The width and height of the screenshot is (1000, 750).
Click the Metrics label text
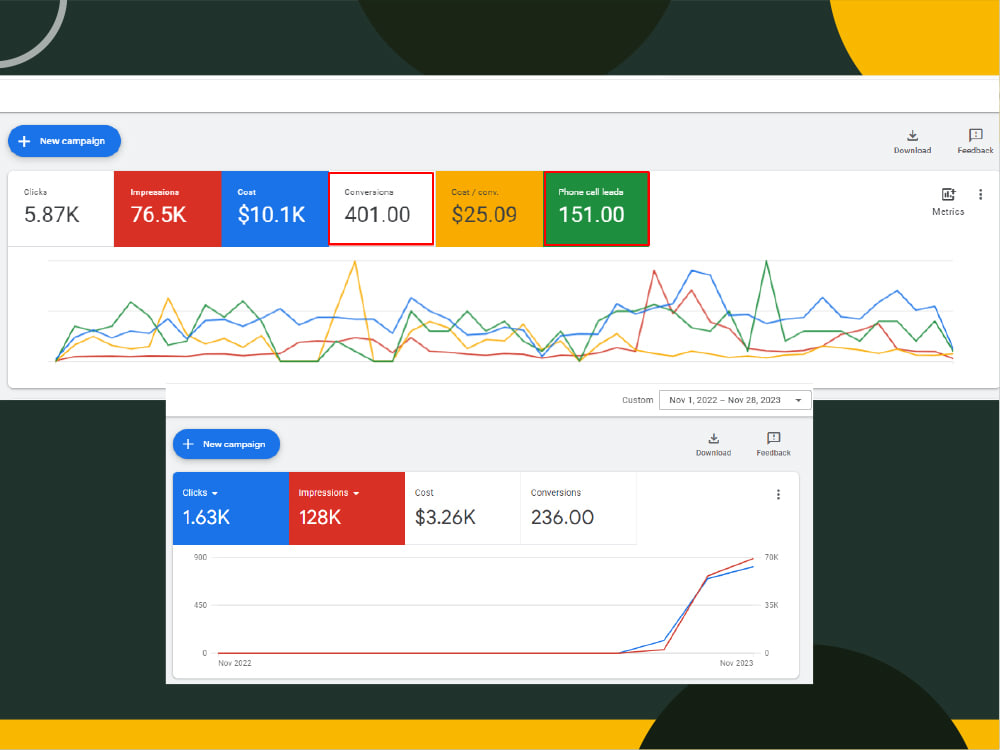click(948, 212)
